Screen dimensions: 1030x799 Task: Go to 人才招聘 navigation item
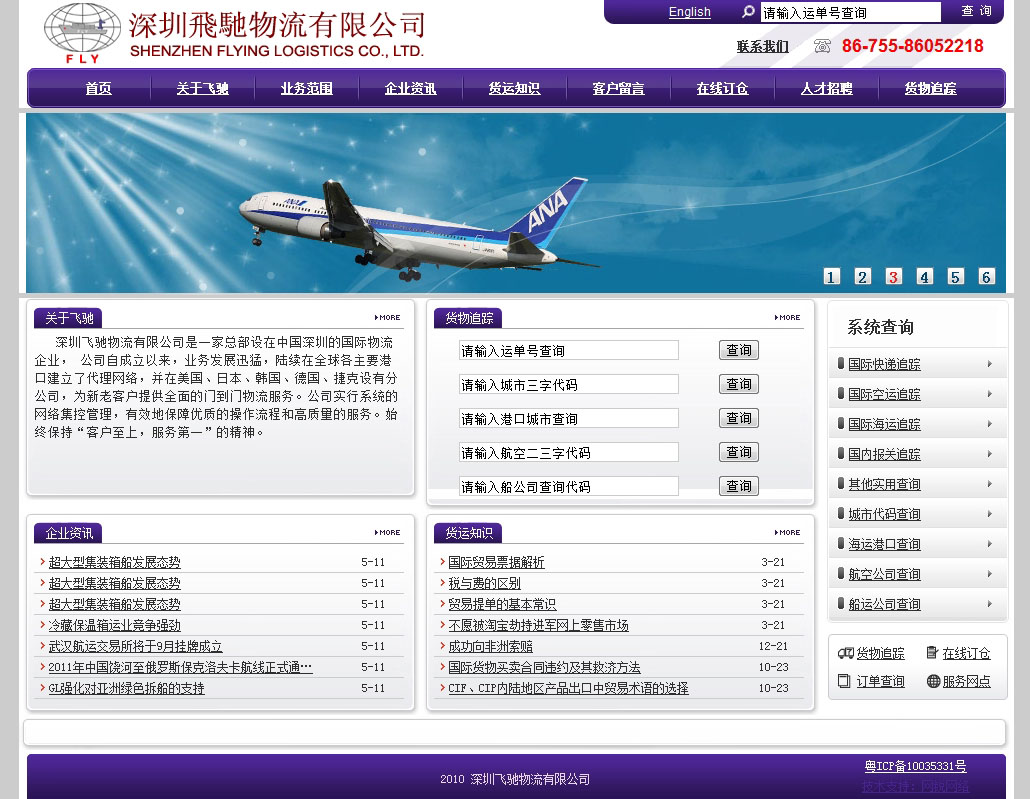click(x=826, y=89)
